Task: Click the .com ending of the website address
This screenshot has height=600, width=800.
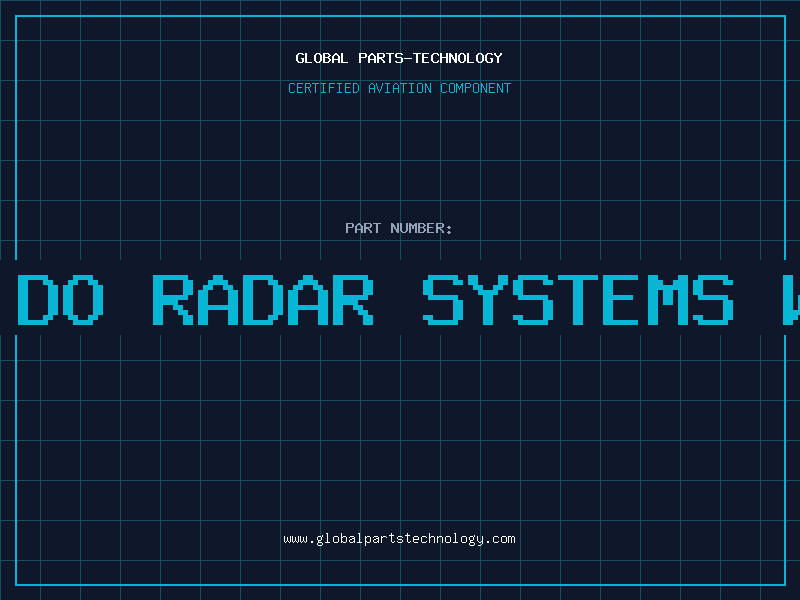Action: click(x=500, y=539)
